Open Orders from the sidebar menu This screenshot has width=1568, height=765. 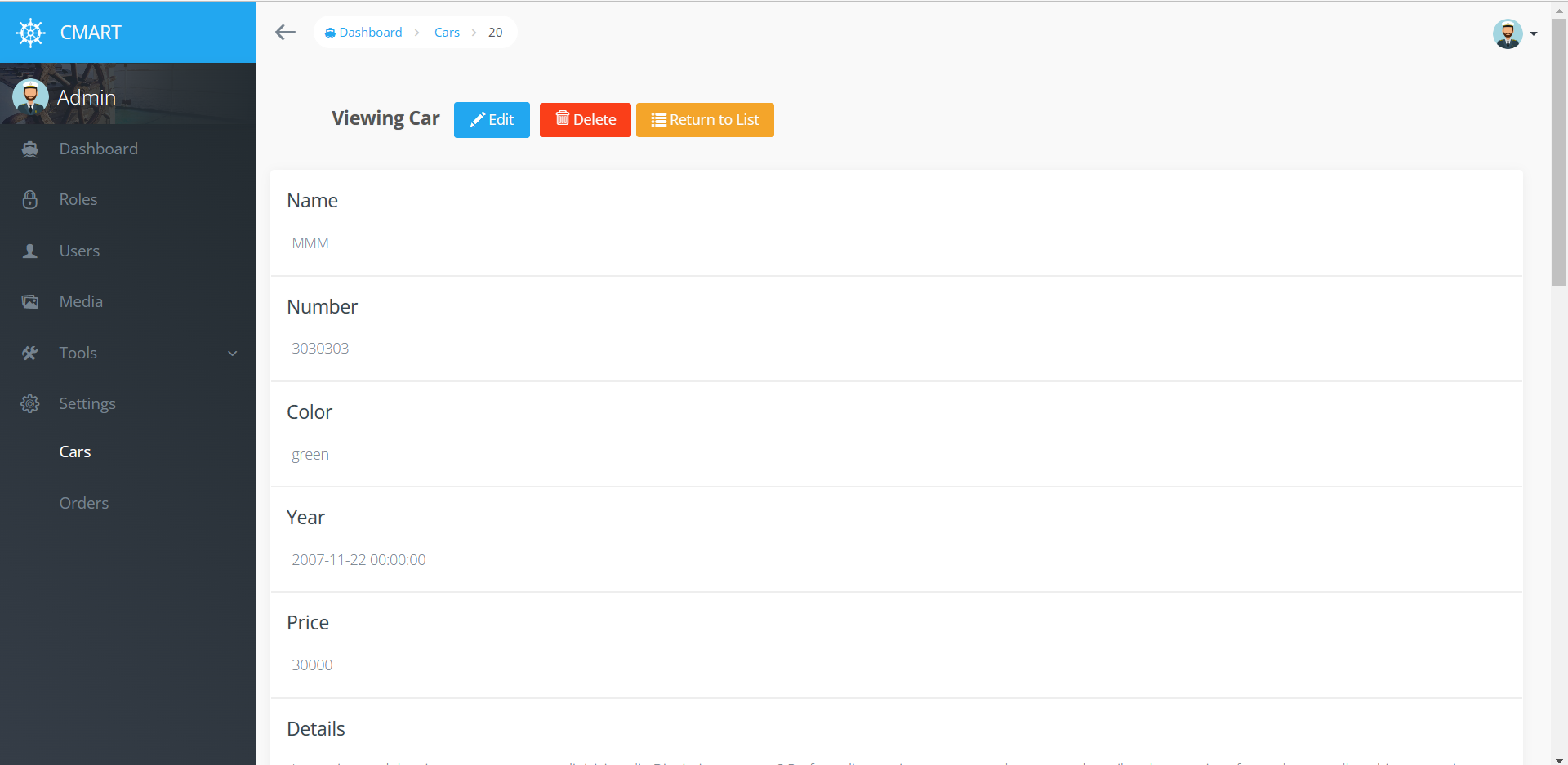point(83,503)
